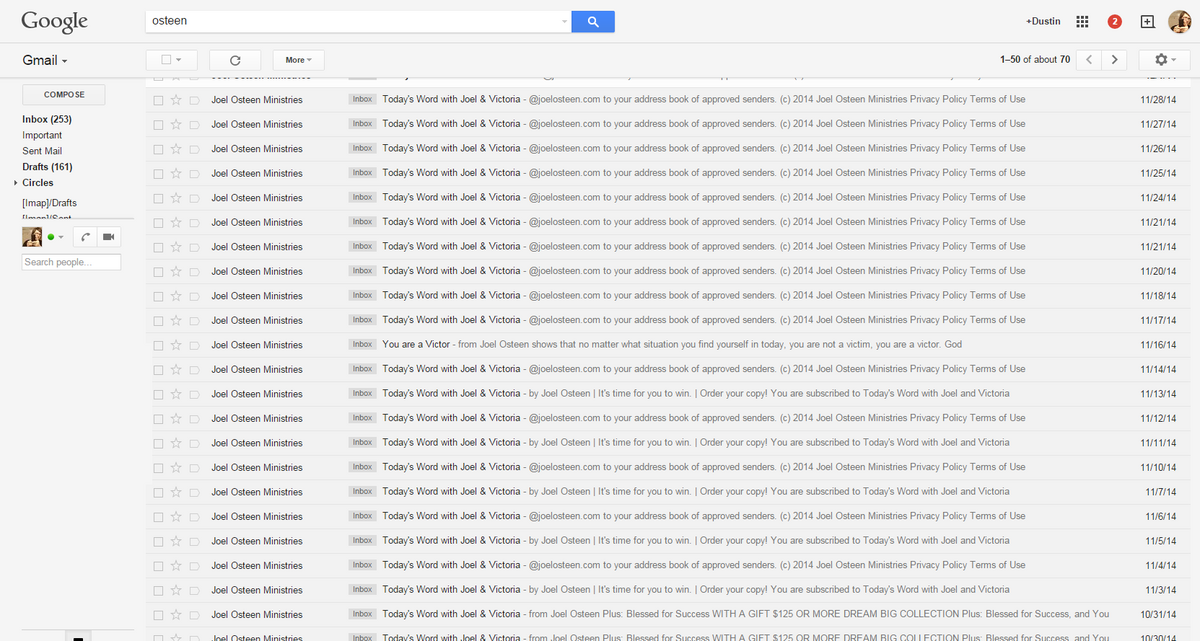Star the 11/27/14 email
The width and height of the screenshot is (1200, 641).
tap(176, 125)
